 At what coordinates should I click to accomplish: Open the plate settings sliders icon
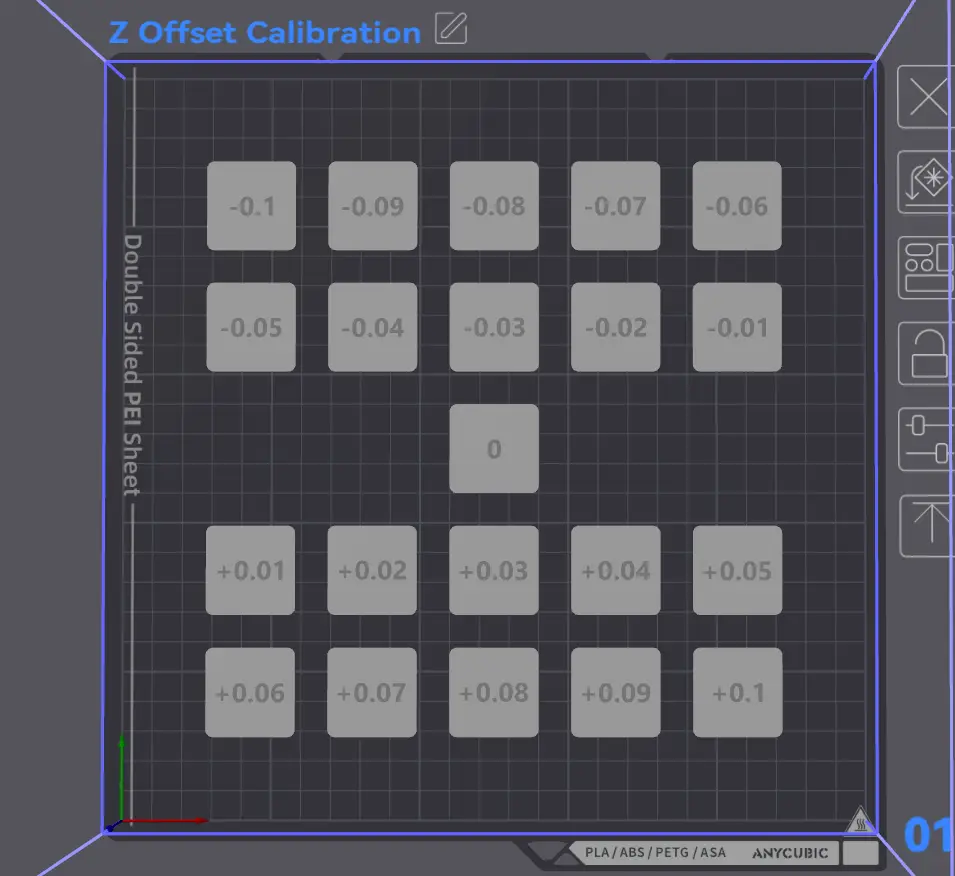[x=926, y=439]
